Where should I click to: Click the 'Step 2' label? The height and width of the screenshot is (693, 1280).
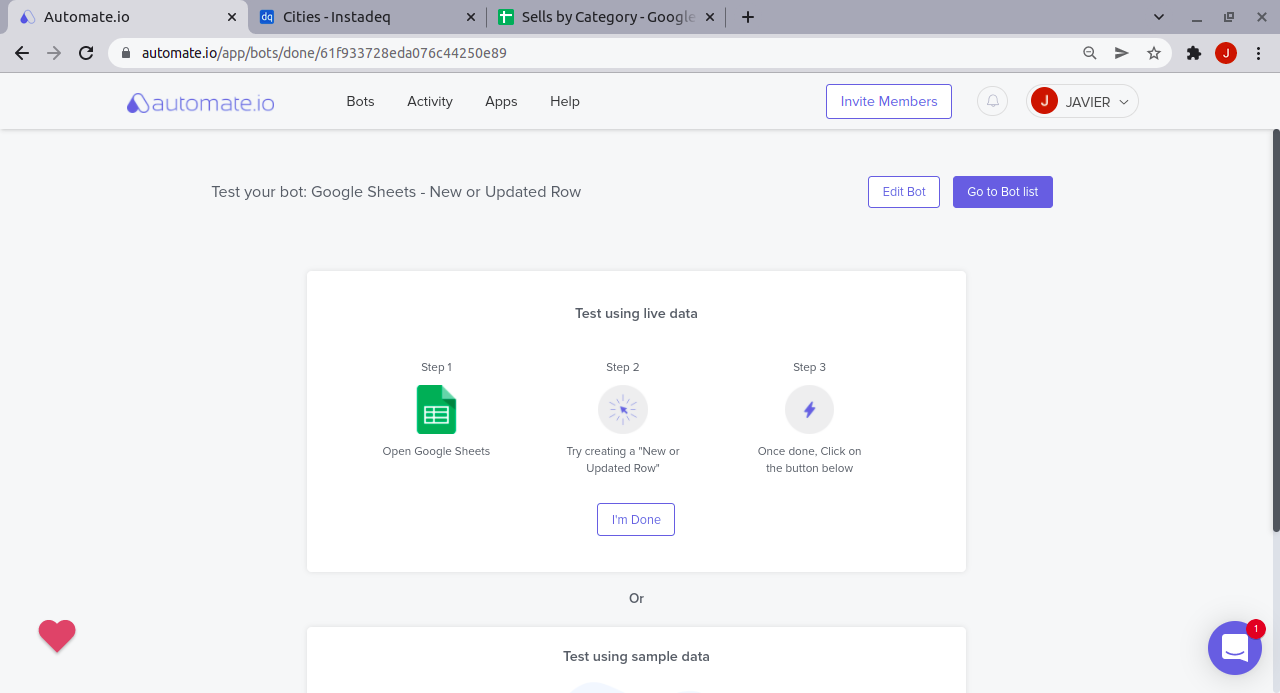[x=623, y=367]
